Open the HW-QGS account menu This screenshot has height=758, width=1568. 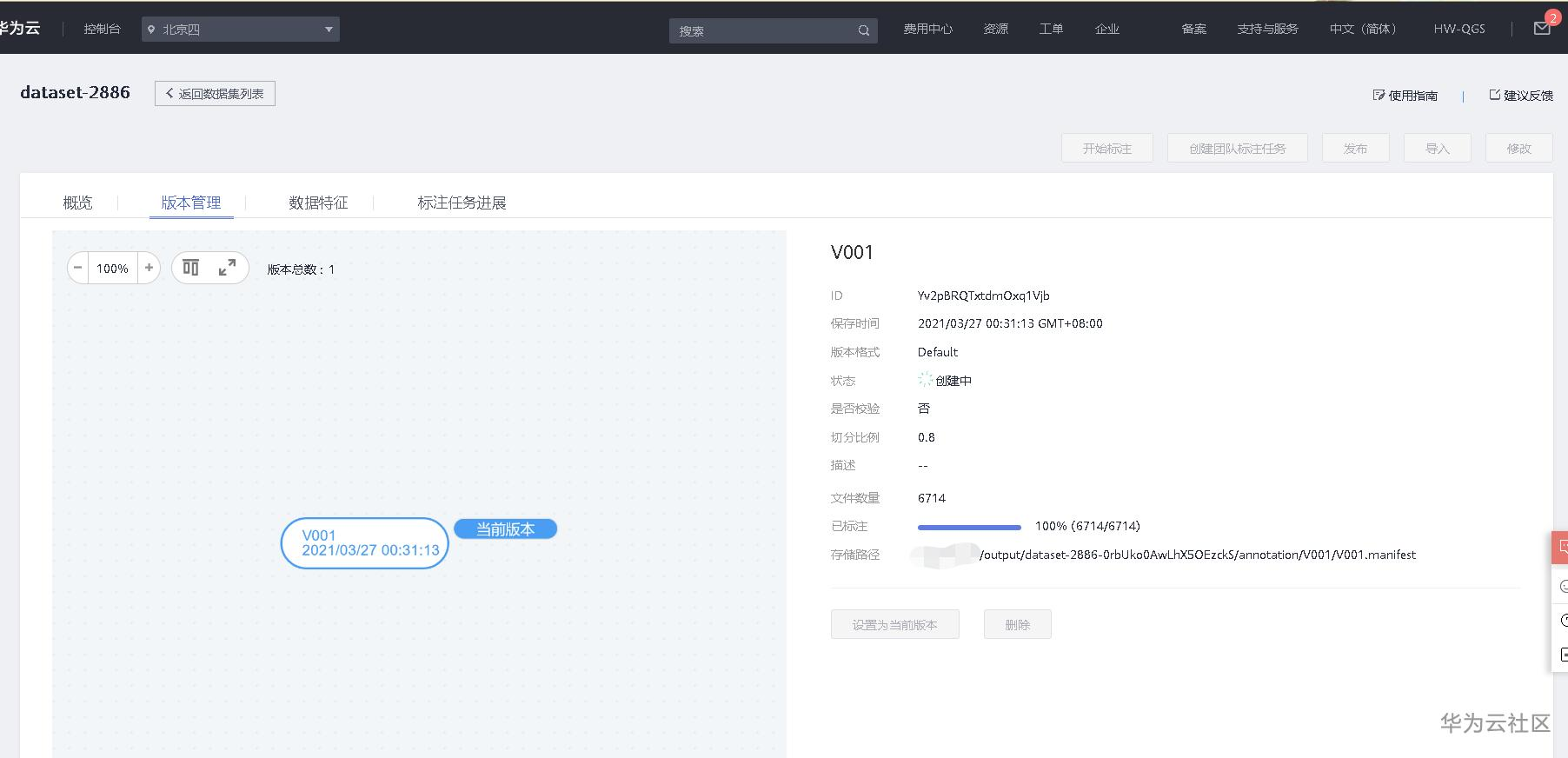pyautogui.click(x=1459, y=29)
